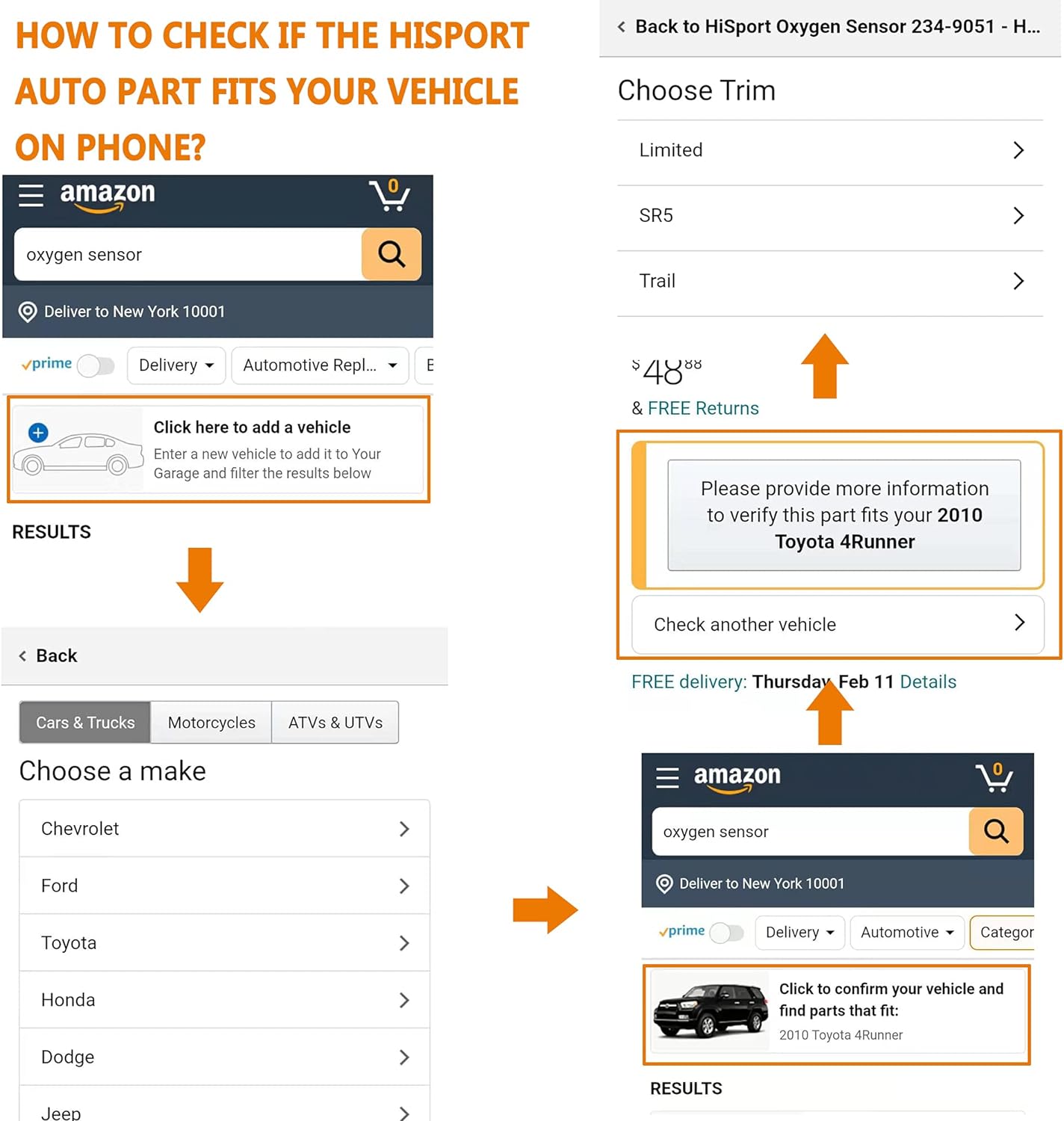1064x1121 pixels.
Task: Open the hamburger menu in bottom-right Amazon header
Action: pos(667,778)
